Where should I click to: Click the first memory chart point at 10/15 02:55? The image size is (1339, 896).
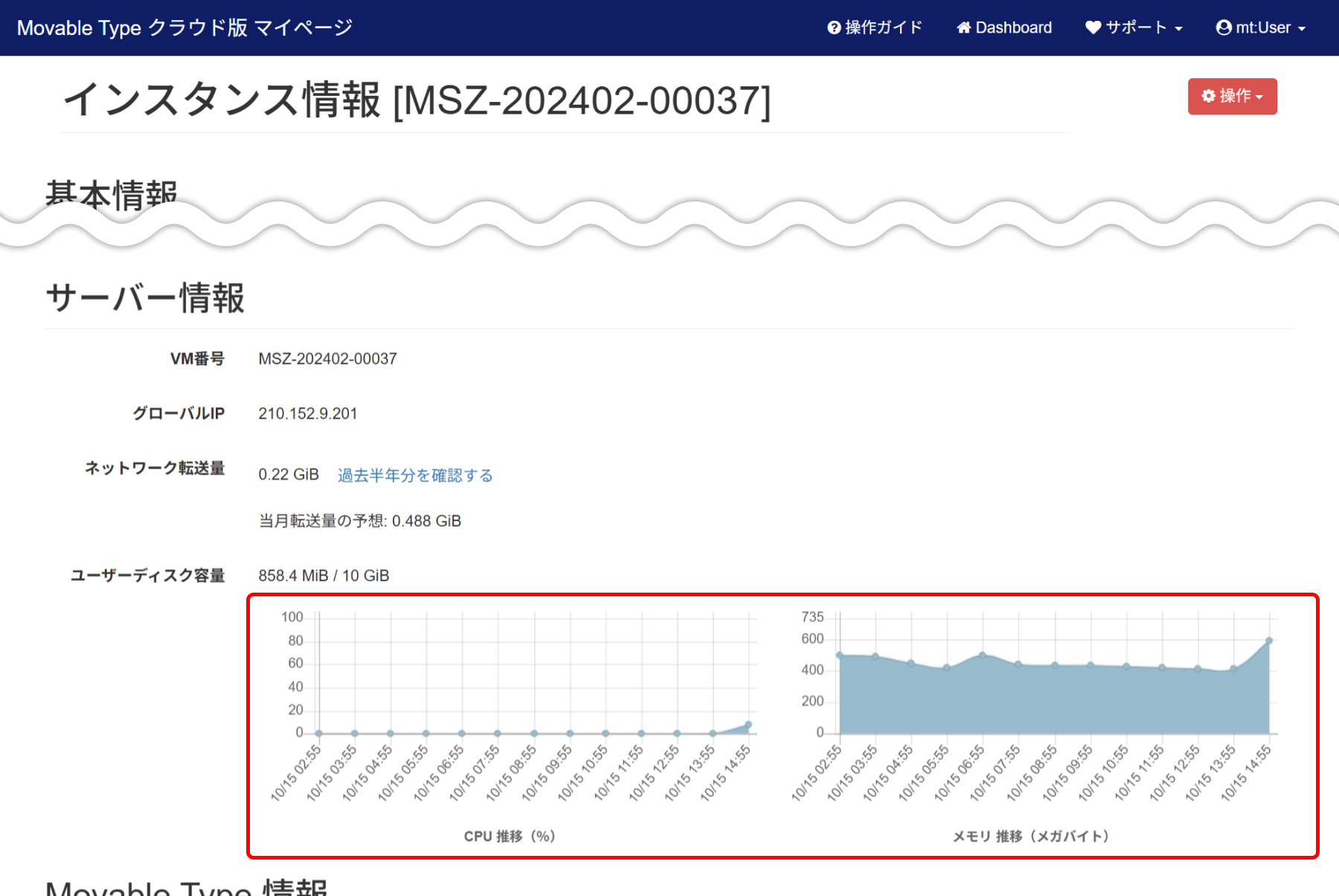pyautogui.click(x=840, y=655)
